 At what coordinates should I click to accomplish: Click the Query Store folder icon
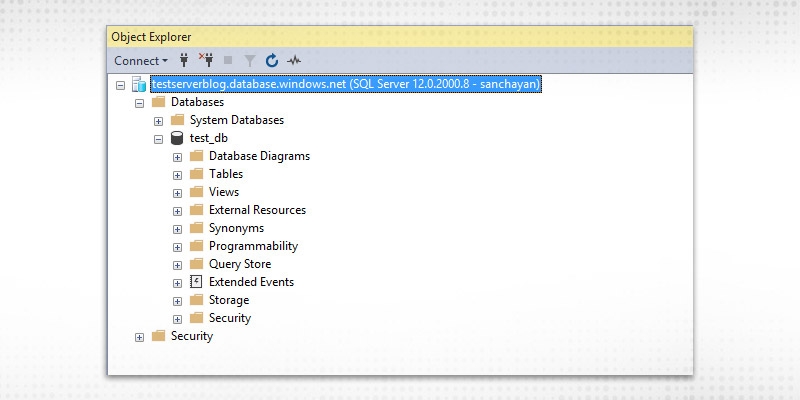click(x=196, y=264)
